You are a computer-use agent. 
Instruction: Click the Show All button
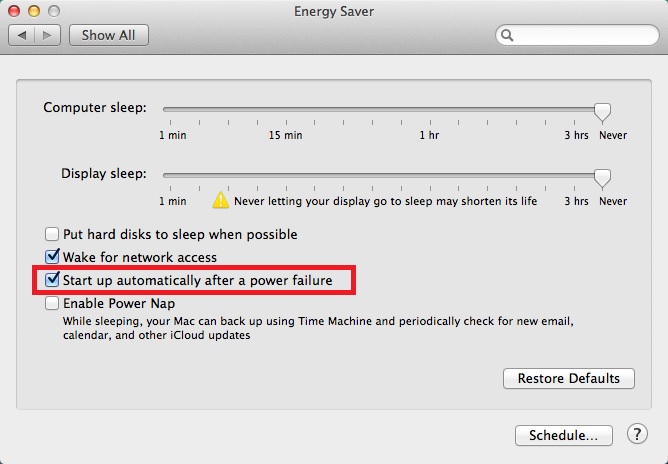pos(109,35)
